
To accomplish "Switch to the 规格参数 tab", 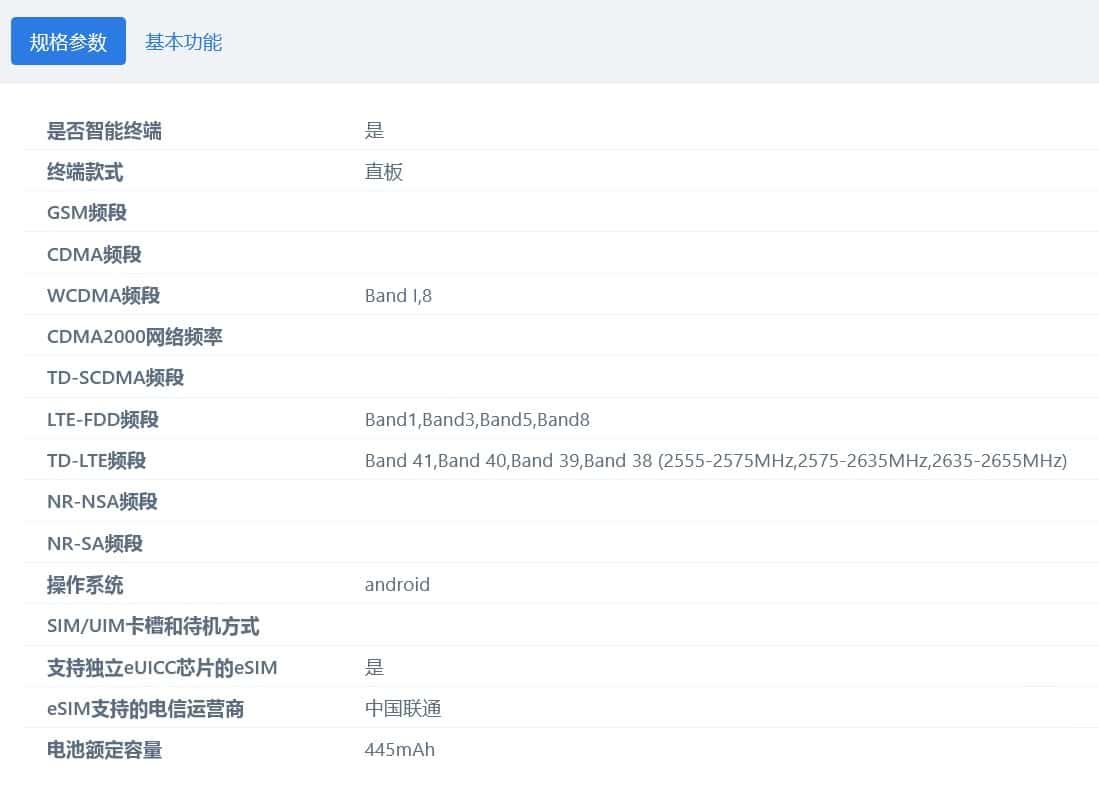I will pos(68,41).
